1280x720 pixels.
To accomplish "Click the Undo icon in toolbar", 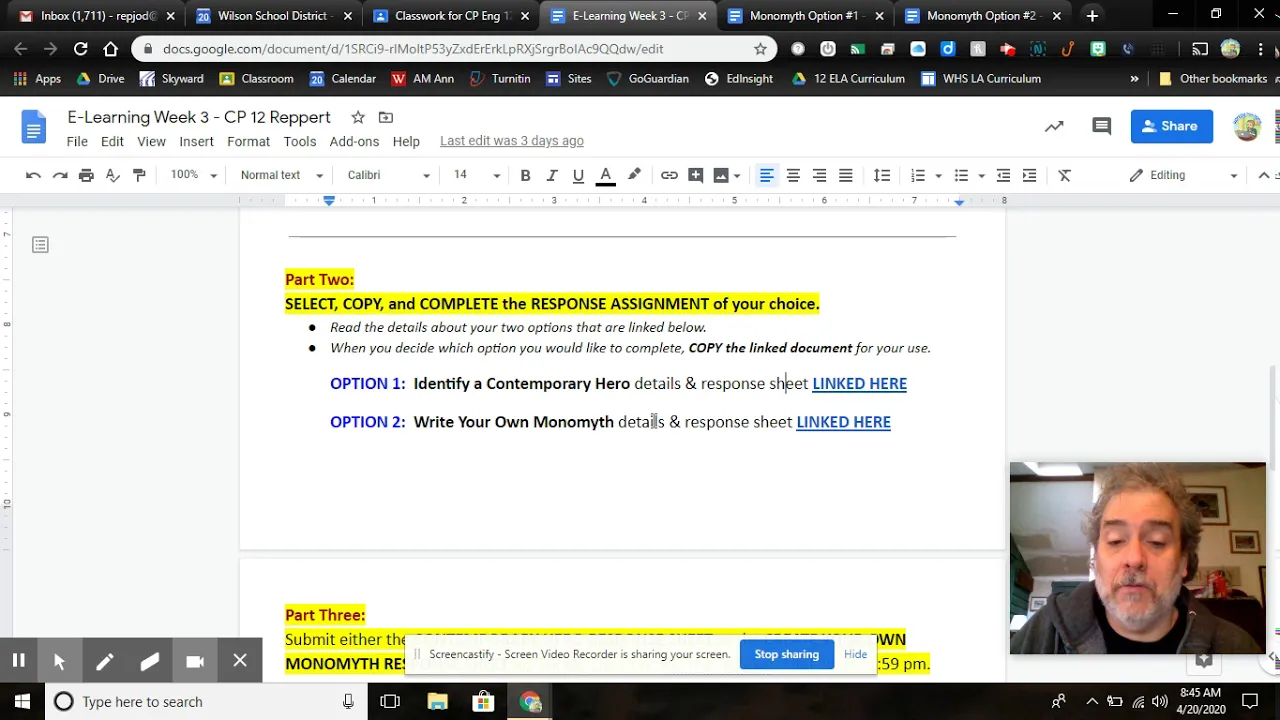I will pyautogui.click(x=33, y=175).
